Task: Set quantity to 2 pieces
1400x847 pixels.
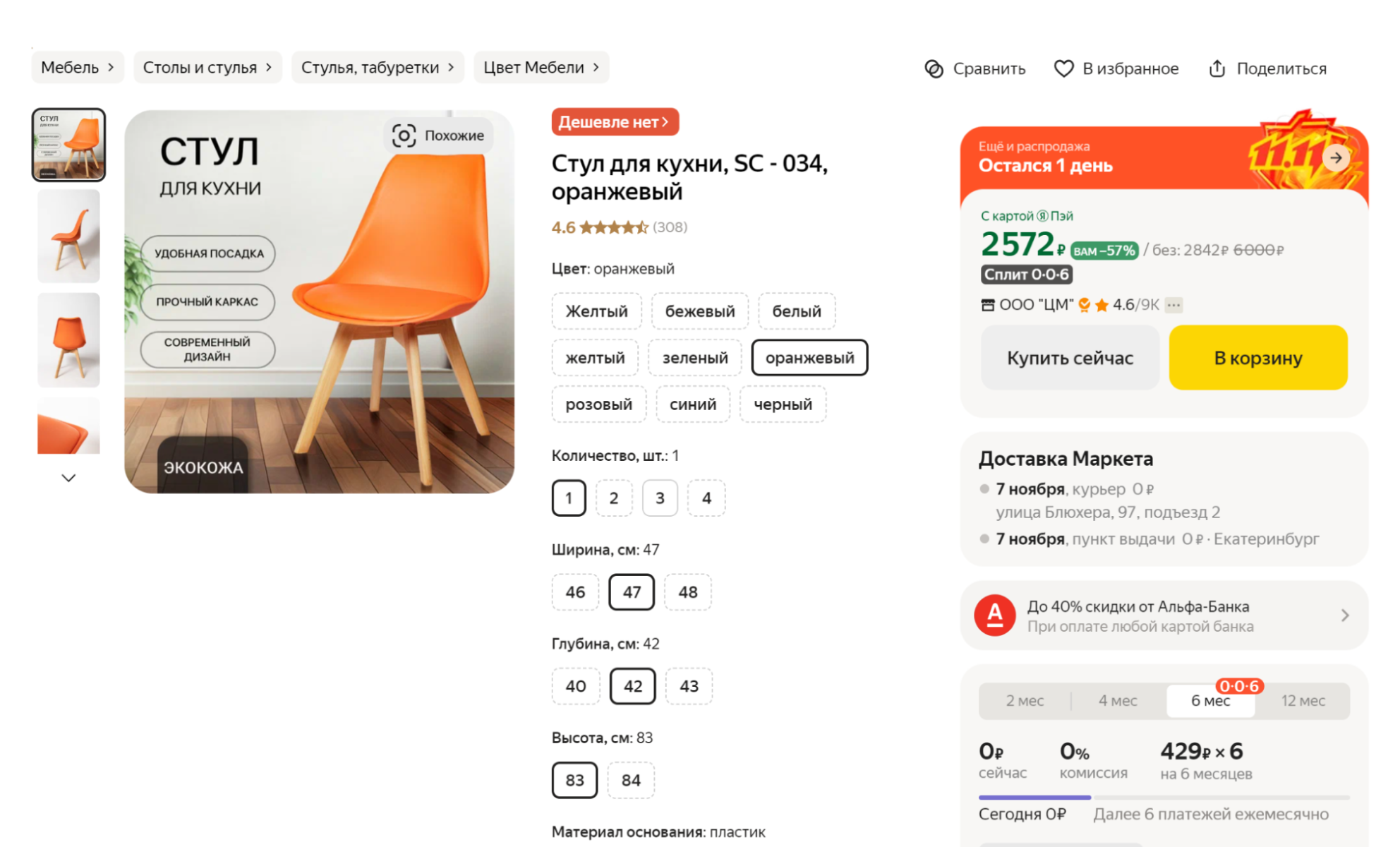Action: pos(614,498)
